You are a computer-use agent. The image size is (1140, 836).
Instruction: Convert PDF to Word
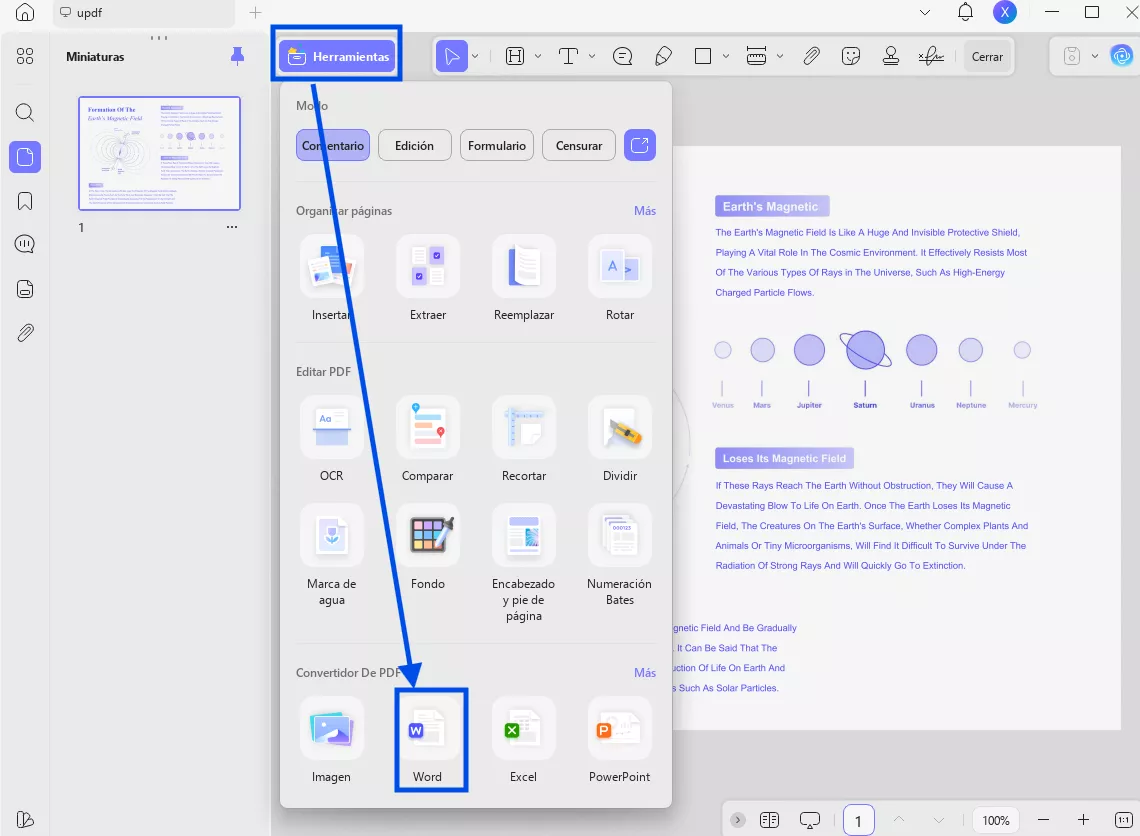[428, 741]
